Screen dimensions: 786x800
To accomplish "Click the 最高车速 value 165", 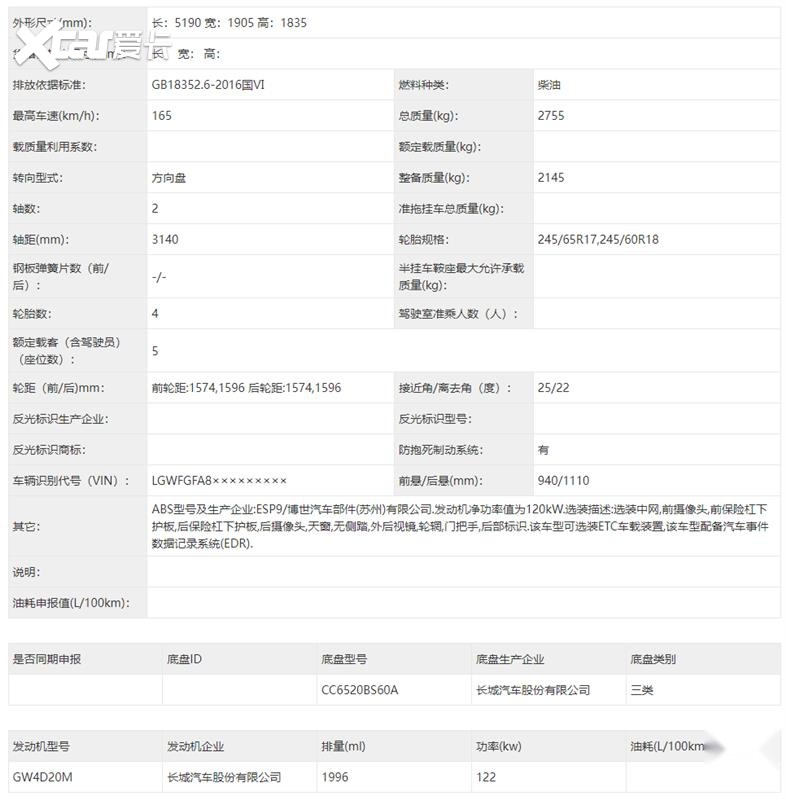I will pos(162,116).
